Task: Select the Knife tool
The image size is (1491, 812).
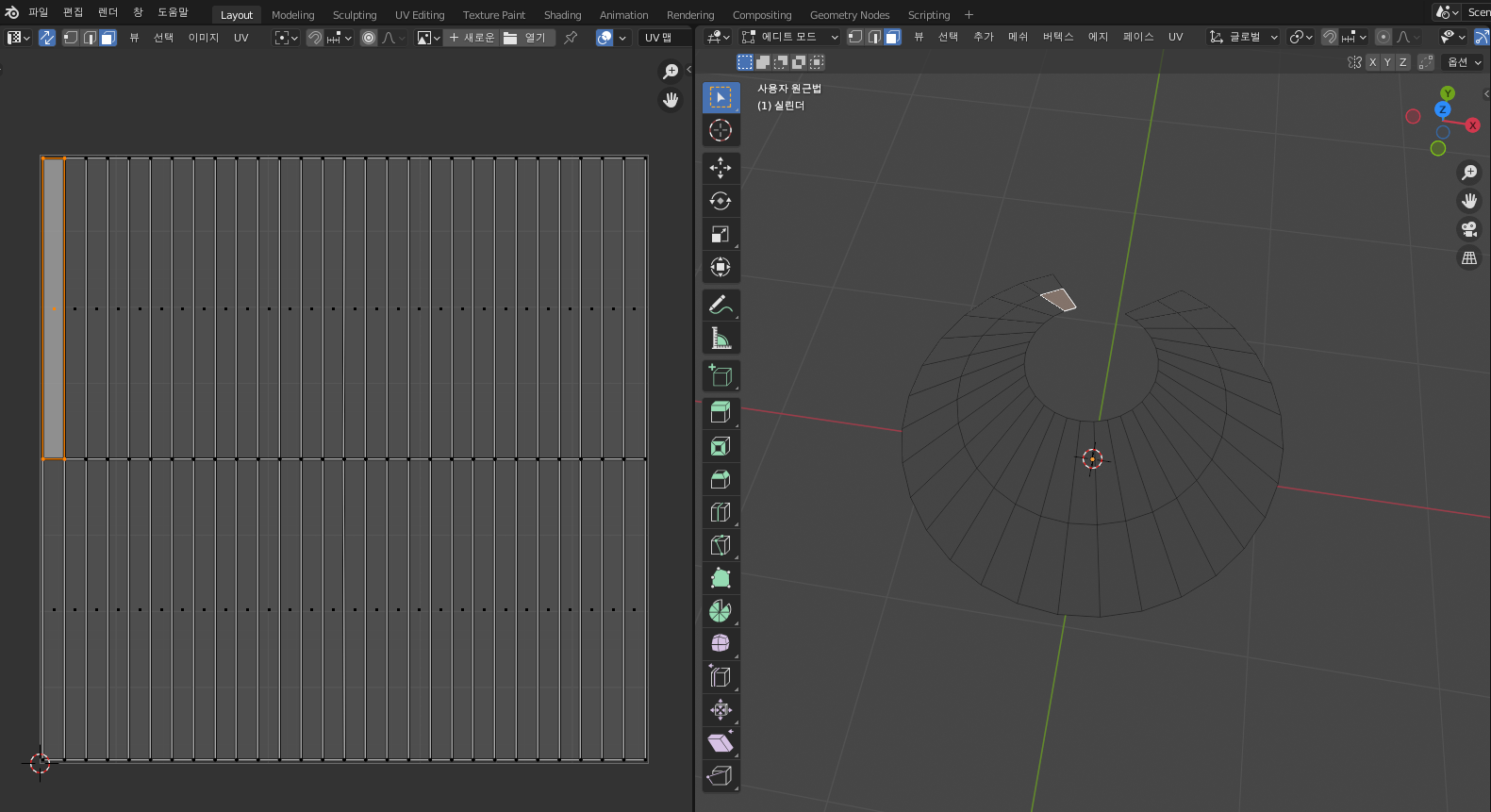Action: tap(721, 545)
